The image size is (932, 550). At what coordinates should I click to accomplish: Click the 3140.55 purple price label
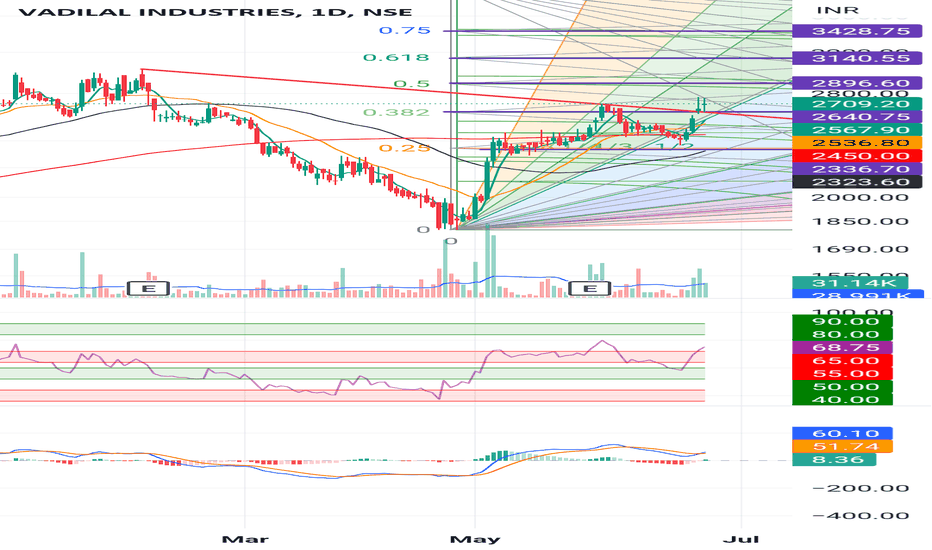[x=858, y=58]
